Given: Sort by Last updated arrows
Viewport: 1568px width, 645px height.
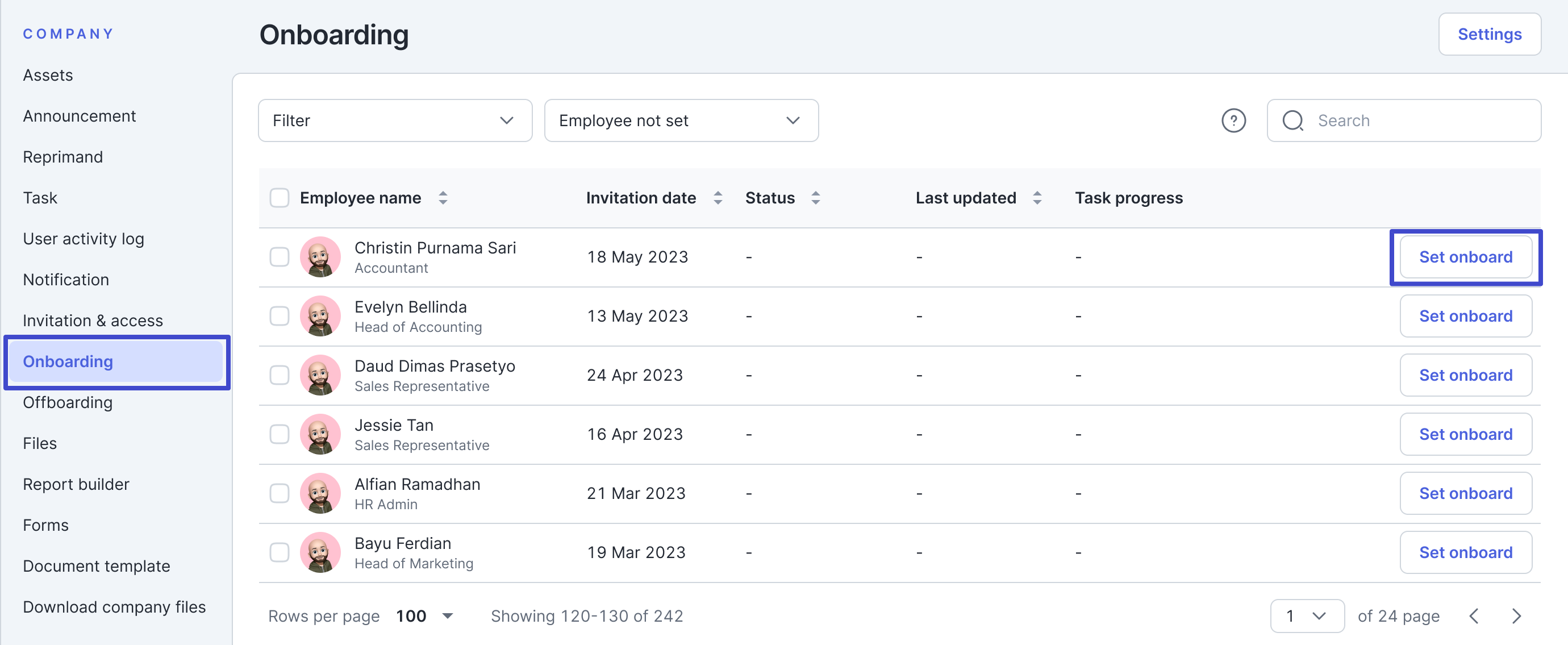Looking at the screenshot, I should (x=1037, y=198).
